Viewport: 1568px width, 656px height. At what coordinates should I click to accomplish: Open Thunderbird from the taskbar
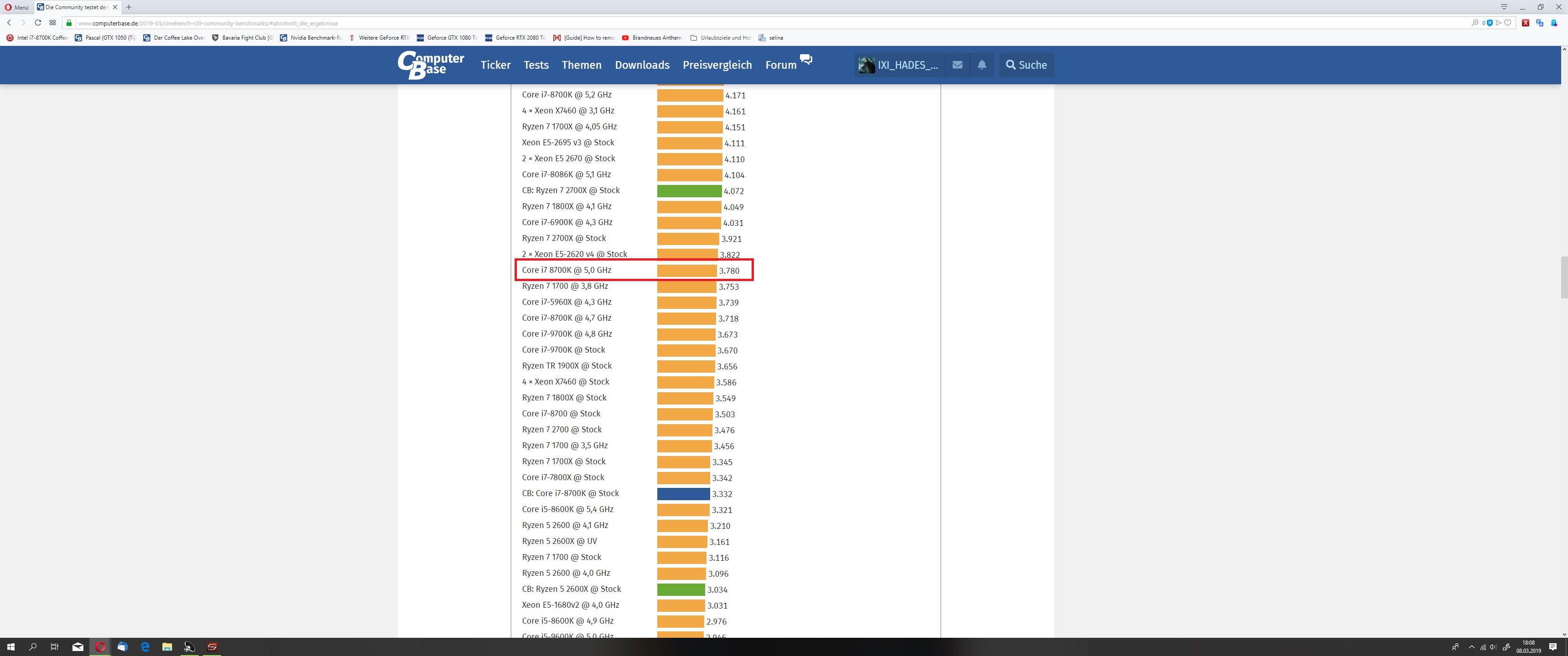pyautogui.click(x=122, y=646)
